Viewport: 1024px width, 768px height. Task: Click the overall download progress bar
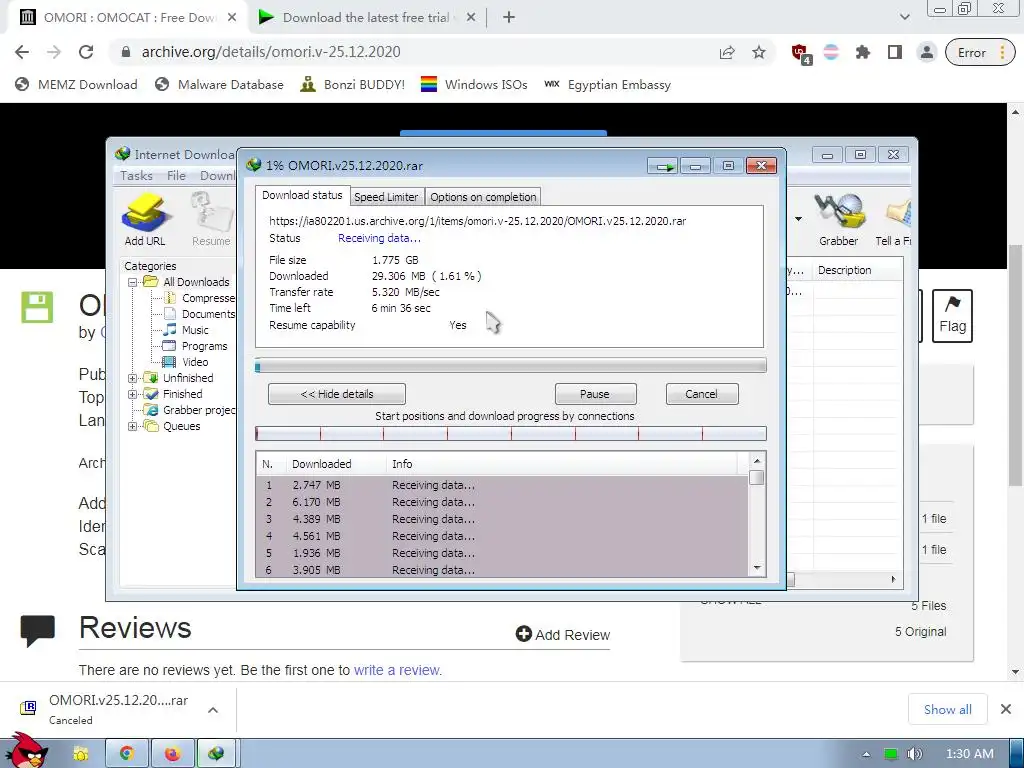pos(511,366)
